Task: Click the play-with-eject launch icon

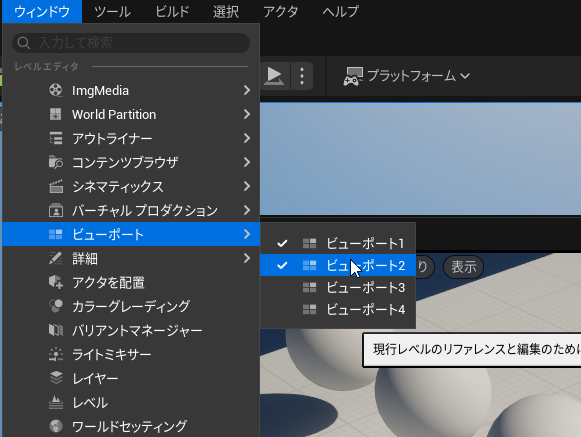Action: (274, 76)
